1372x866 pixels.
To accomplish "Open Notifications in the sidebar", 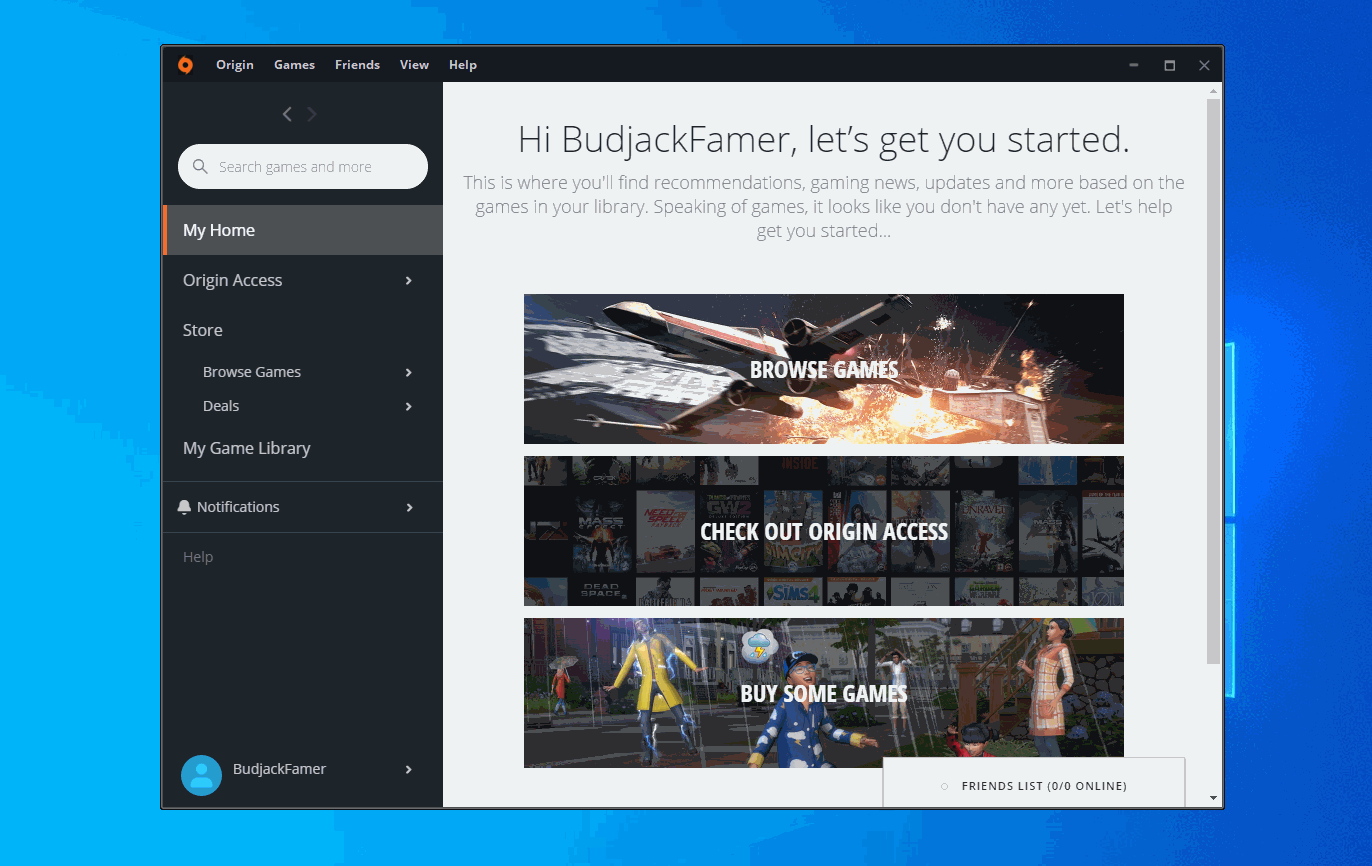I will 238,507.
